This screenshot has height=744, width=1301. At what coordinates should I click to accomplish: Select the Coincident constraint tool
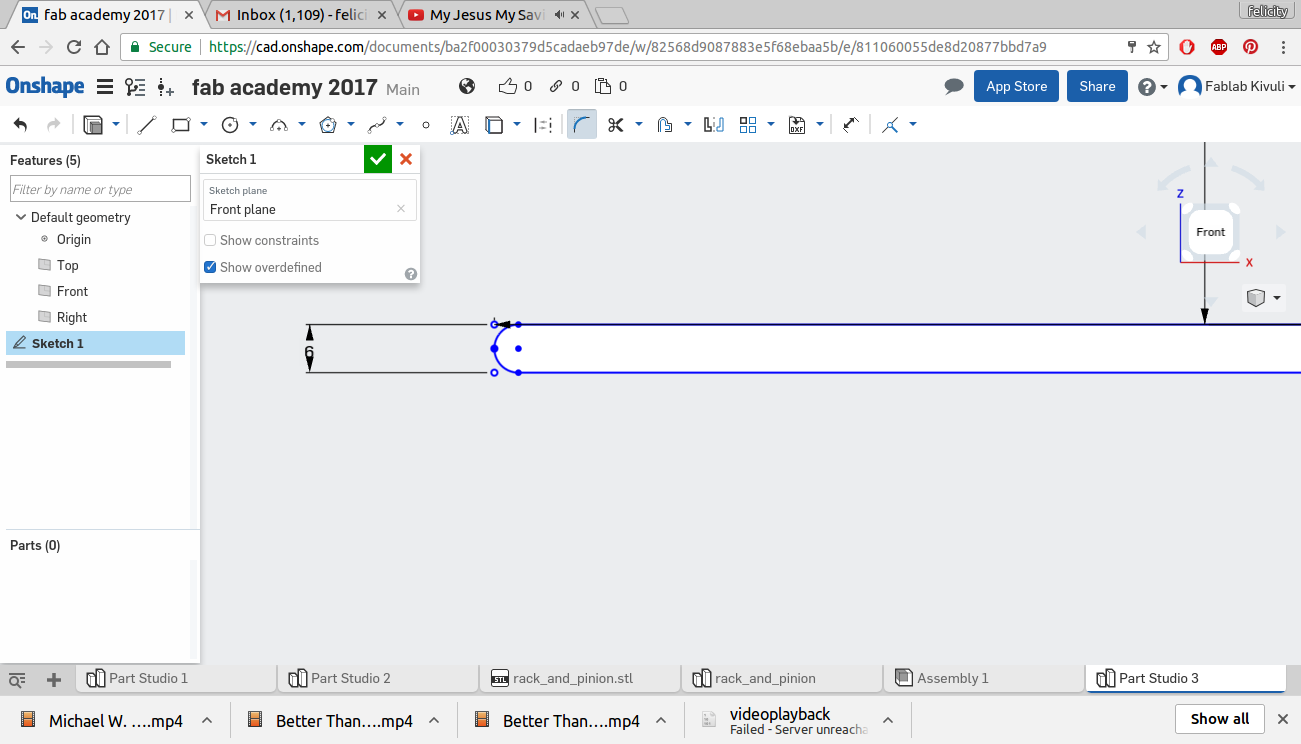(890, 125)
